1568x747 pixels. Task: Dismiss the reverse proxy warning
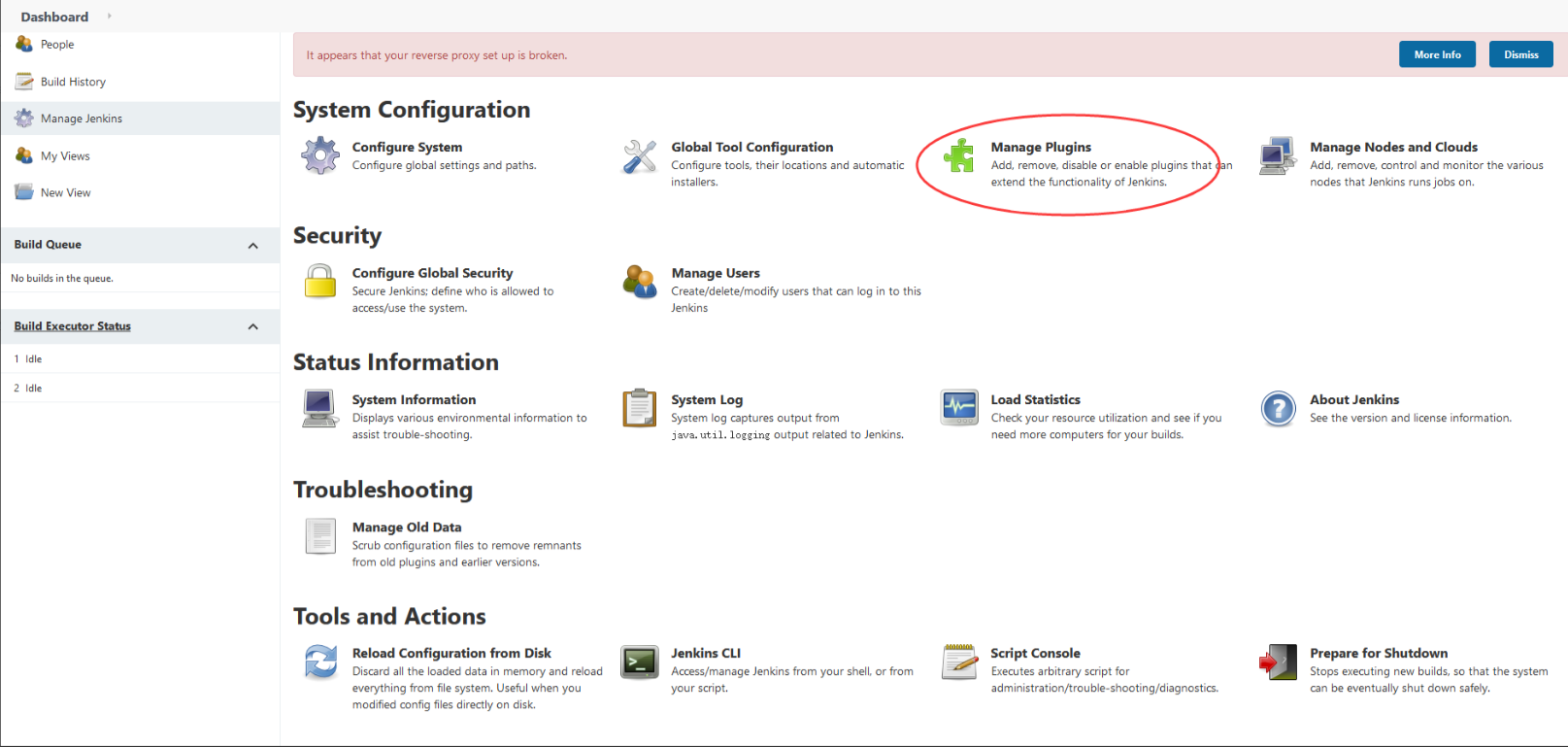click(1520, 54)
